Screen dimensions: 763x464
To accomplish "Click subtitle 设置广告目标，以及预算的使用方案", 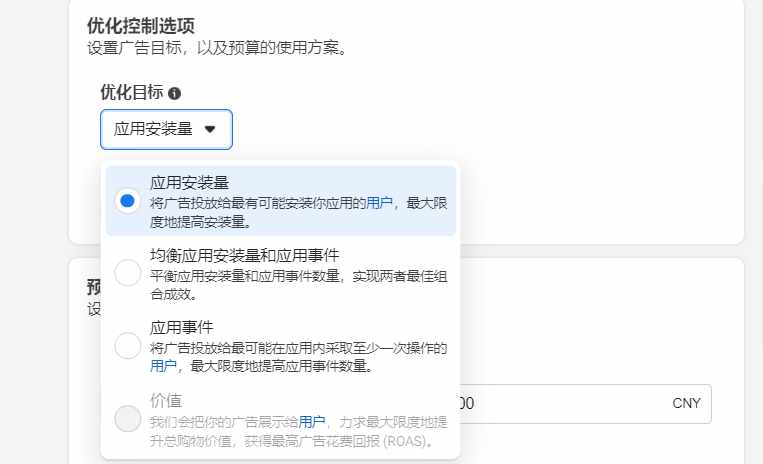I will click(217, 48).
